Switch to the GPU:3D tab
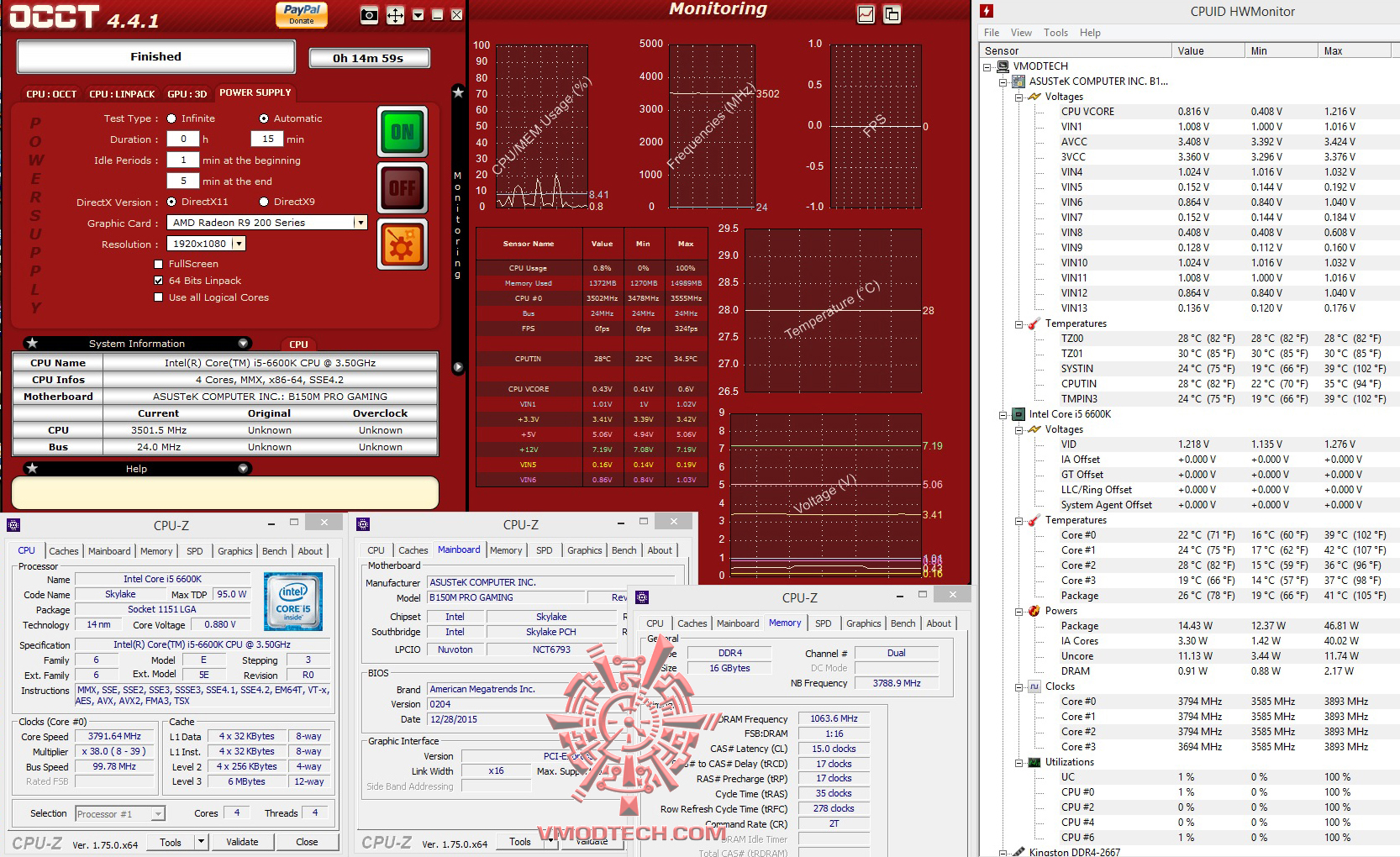 click(x=187, y=94)
